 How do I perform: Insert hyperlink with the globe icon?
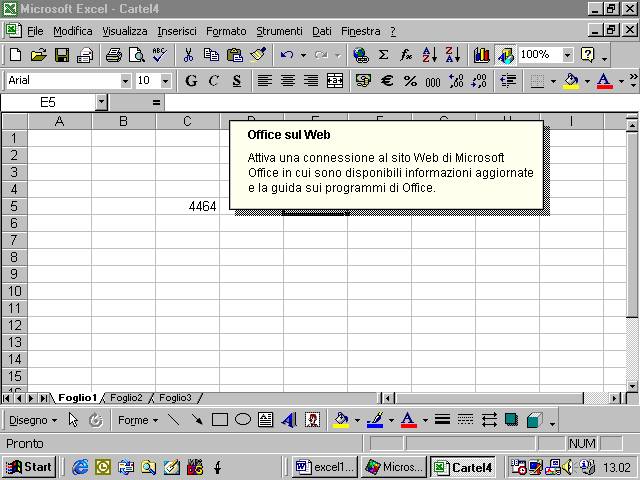[361, 55]
